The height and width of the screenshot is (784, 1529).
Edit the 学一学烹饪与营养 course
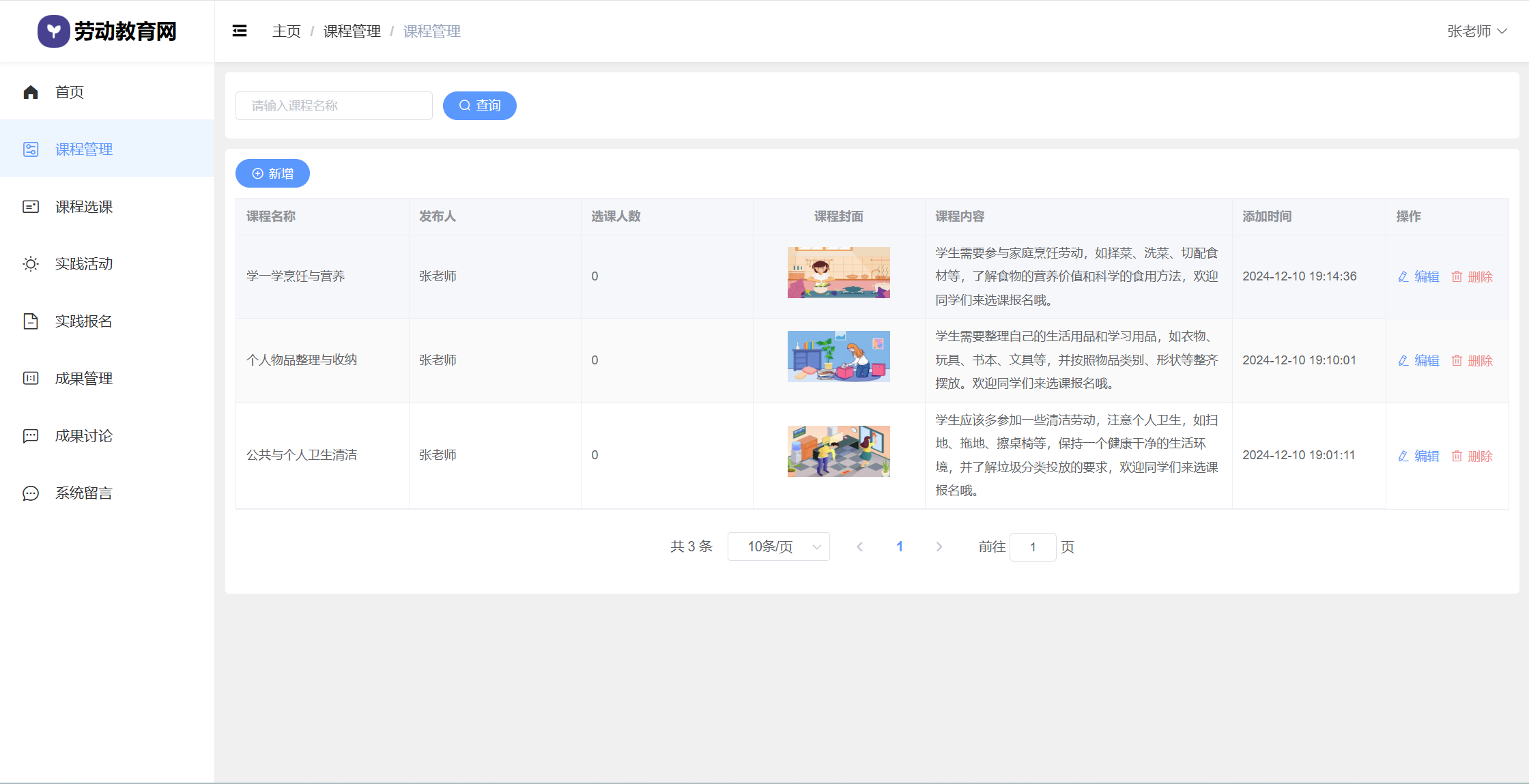point(1418,276)
